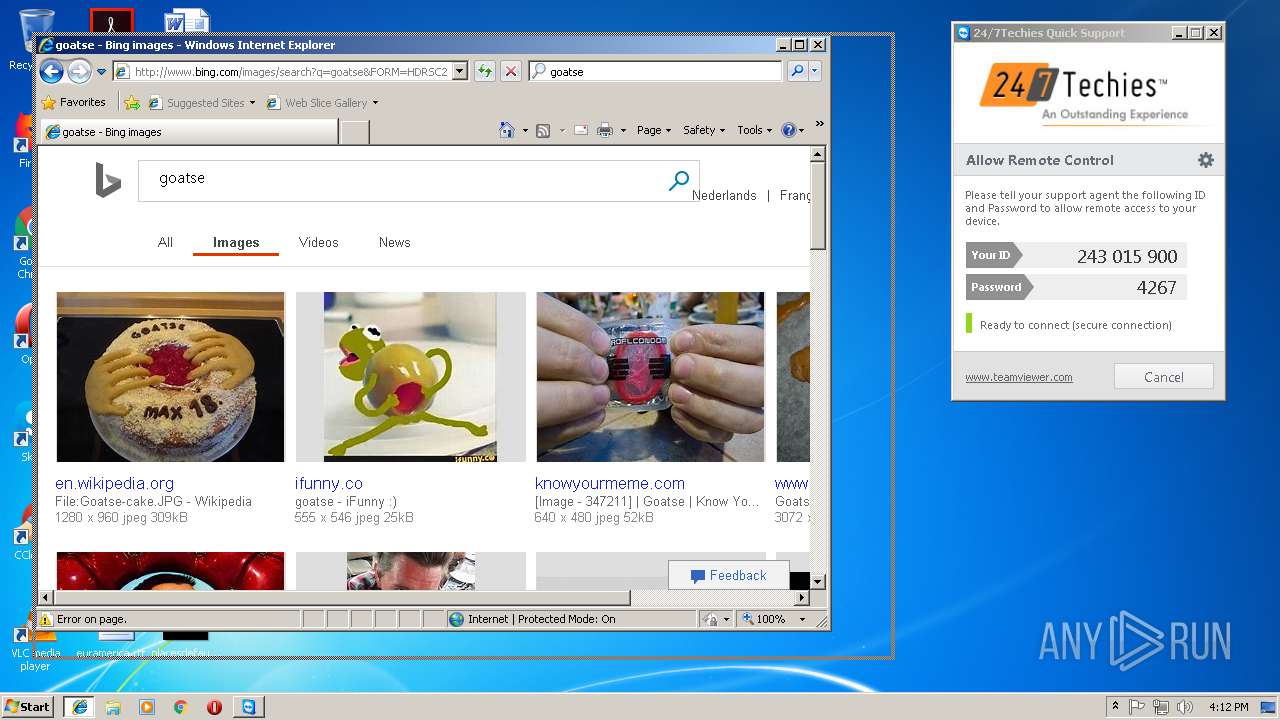This screenshot has height=720, width=1280.
Task: Open Internet Explorer from the taskbar
Action: [79, 707]
